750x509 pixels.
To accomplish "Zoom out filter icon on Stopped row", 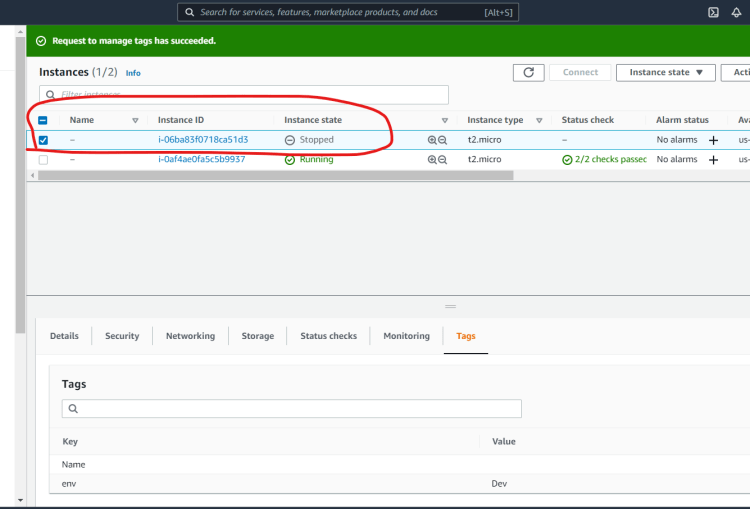I will (442, 140).
